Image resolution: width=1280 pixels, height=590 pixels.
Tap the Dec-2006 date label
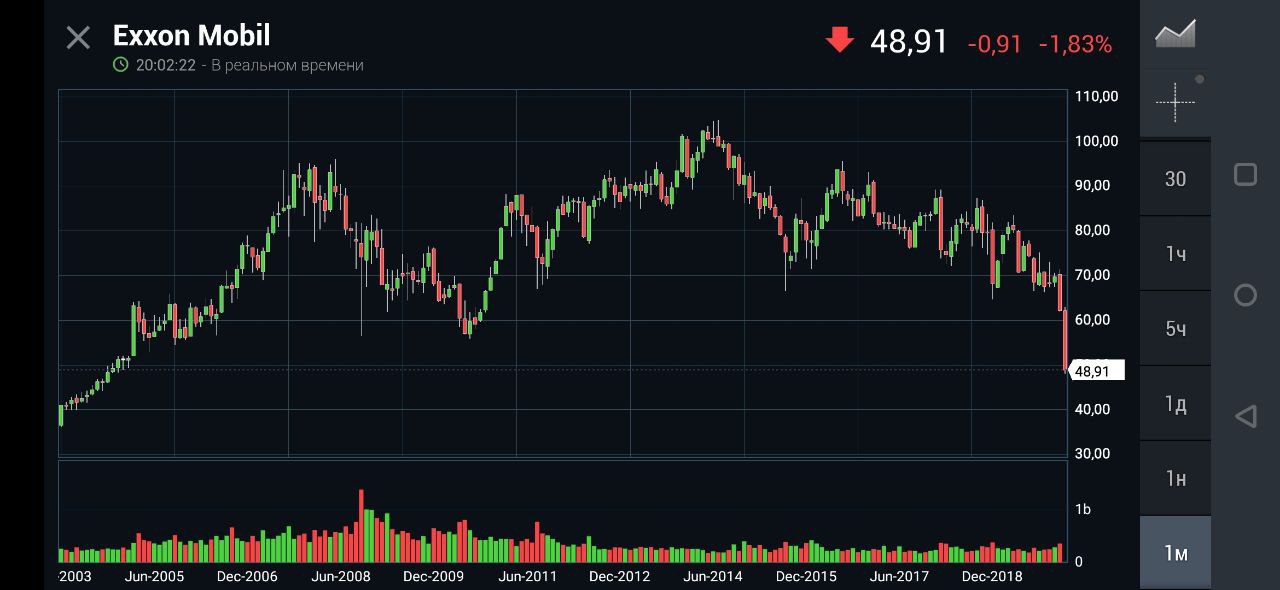[247, 577]
